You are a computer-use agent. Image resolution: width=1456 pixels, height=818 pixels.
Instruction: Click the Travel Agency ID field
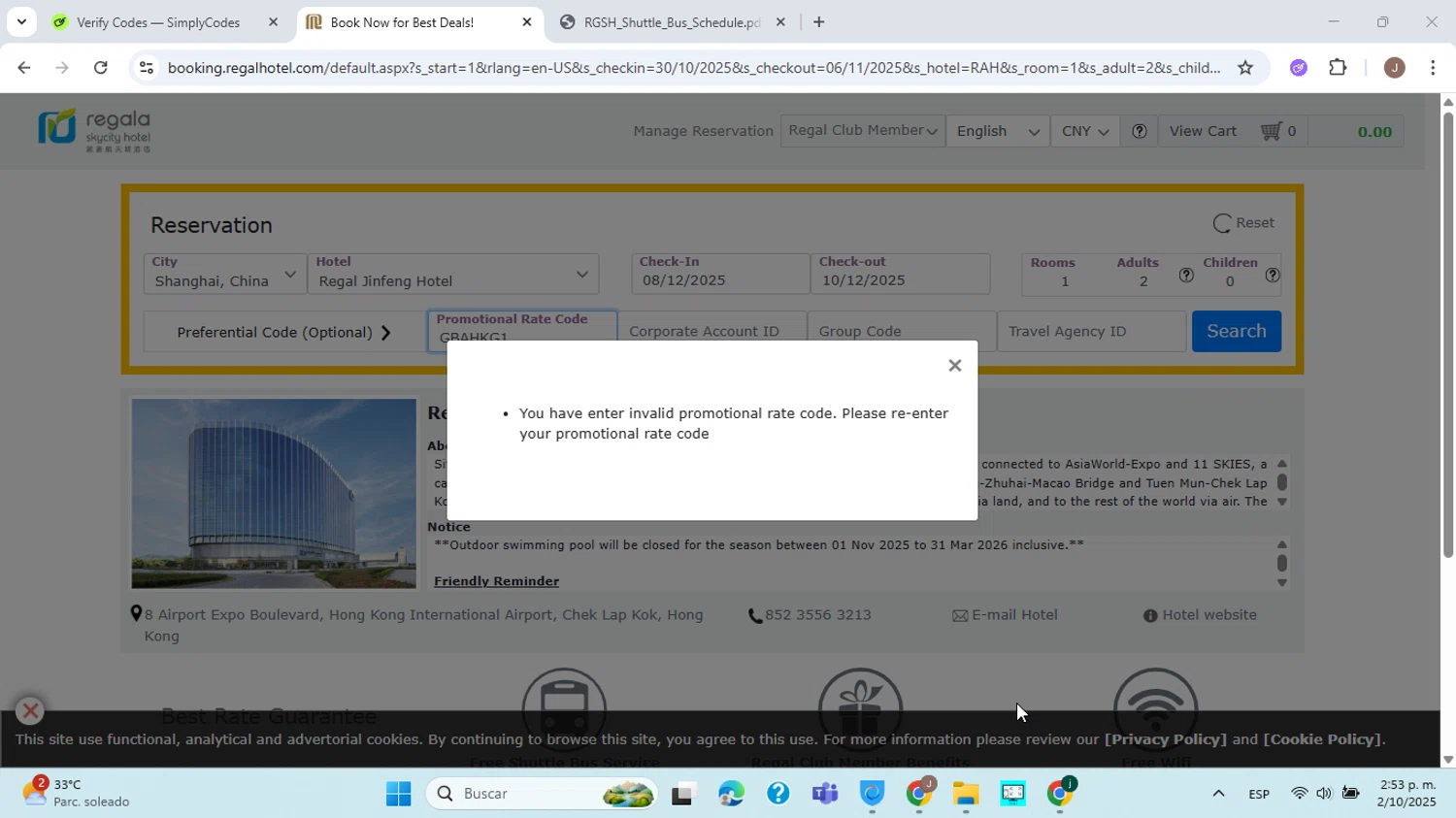[x=1091, y=331]
